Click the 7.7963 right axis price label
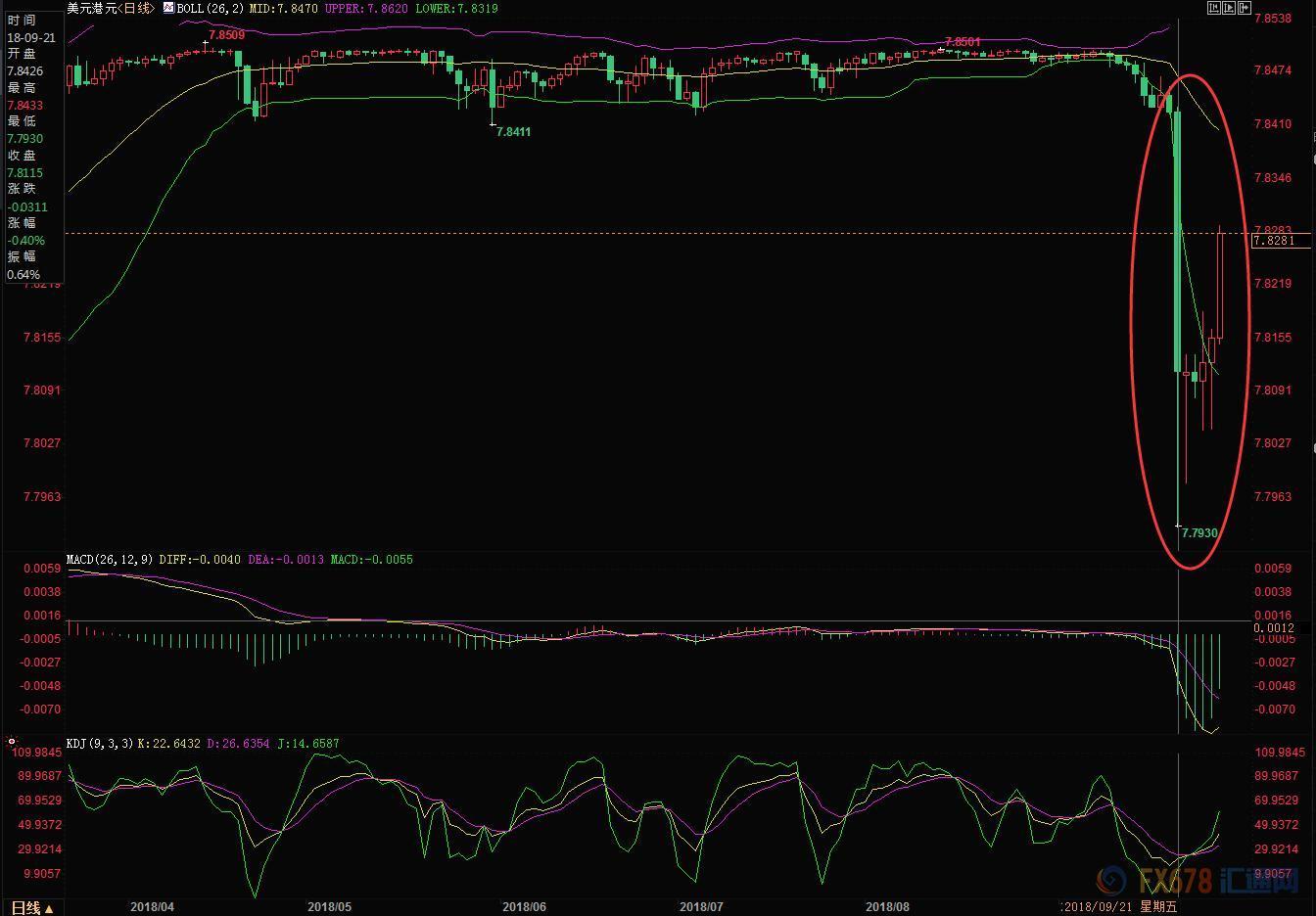The width and height of the screenshot is (1316, 916). coord(1273,497)
